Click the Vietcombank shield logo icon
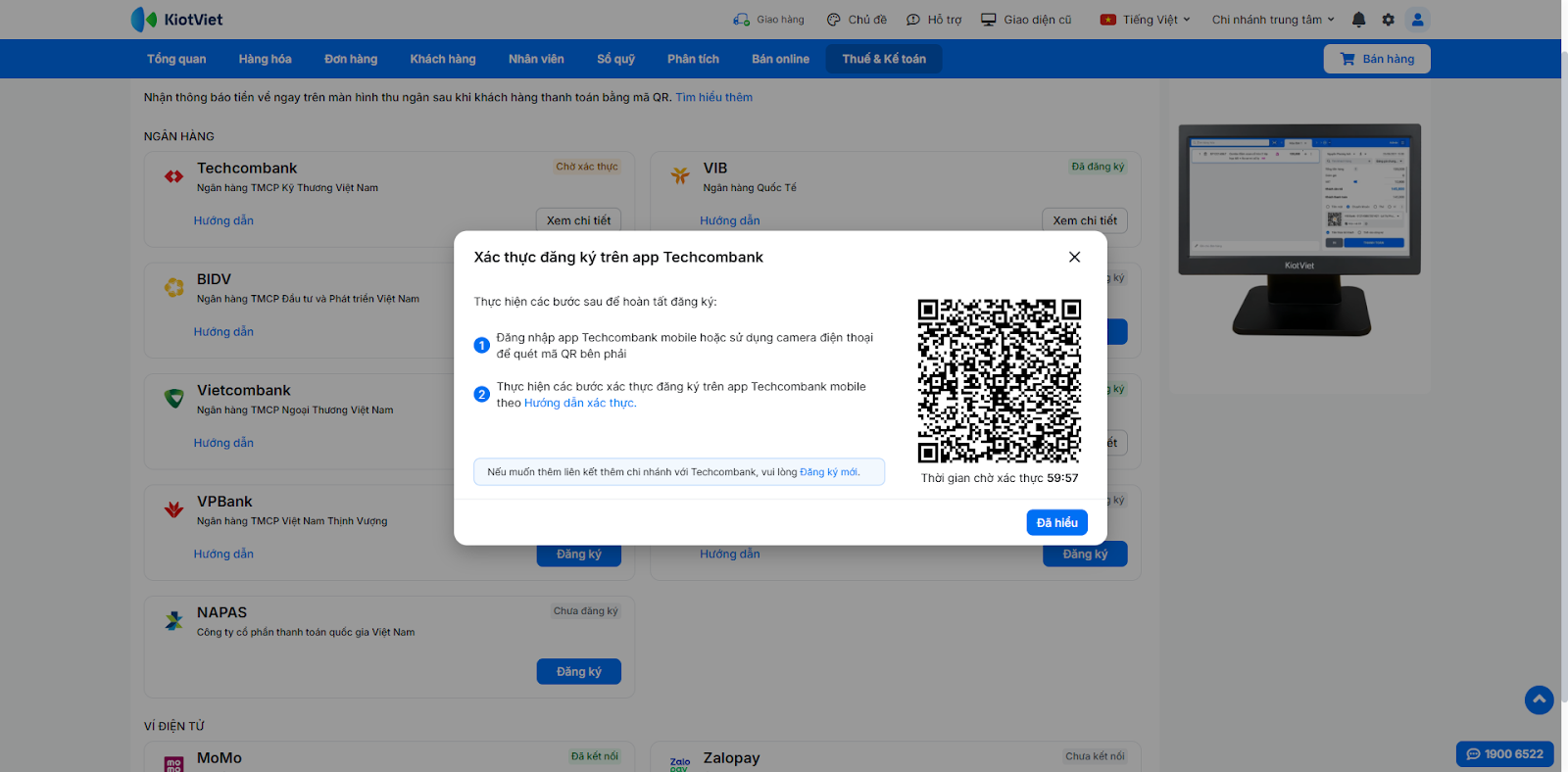 [x=174, y=399]
